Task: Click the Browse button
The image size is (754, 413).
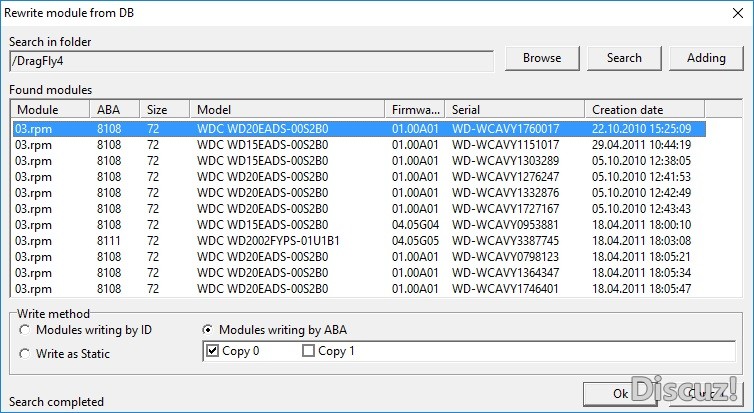Action: click(541, 58)
